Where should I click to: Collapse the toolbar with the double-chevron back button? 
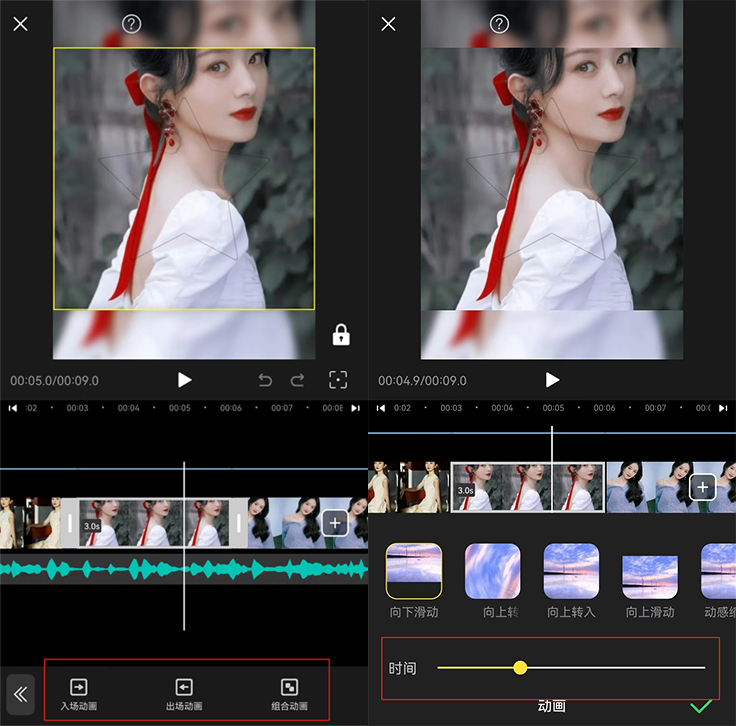[x=21, y=695]
